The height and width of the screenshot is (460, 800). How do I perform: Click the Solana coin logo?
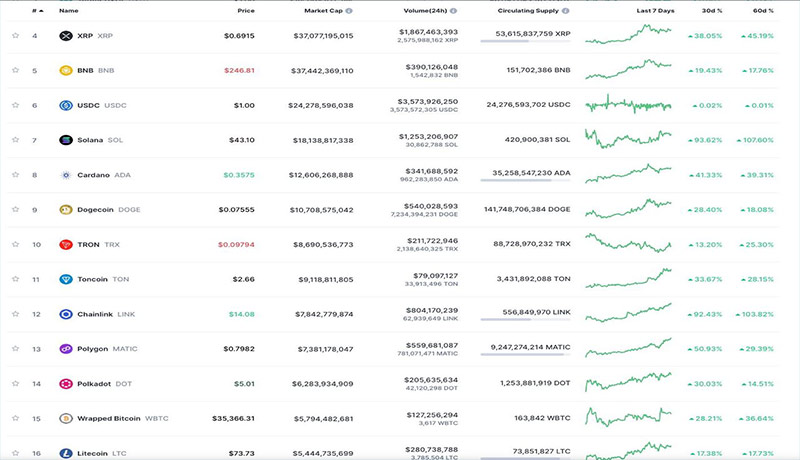pos(66,140)
